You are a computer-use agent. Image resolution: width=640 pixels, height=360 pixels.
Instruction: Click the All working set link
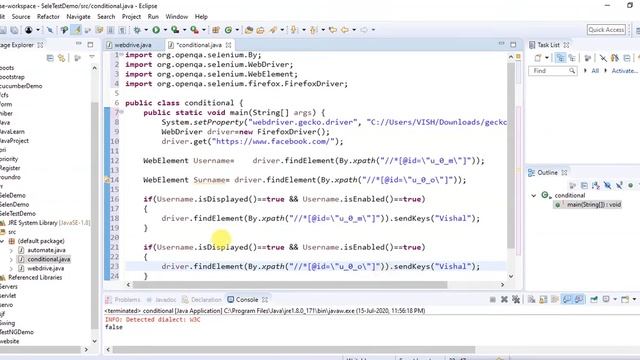(x=595, y=71)
